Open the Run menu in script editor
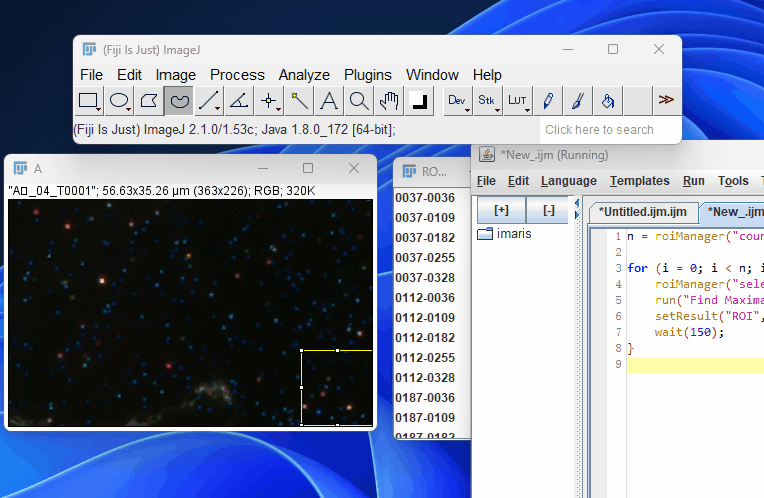This screenshot has height=498, width=764. click(x=693, y=181)
